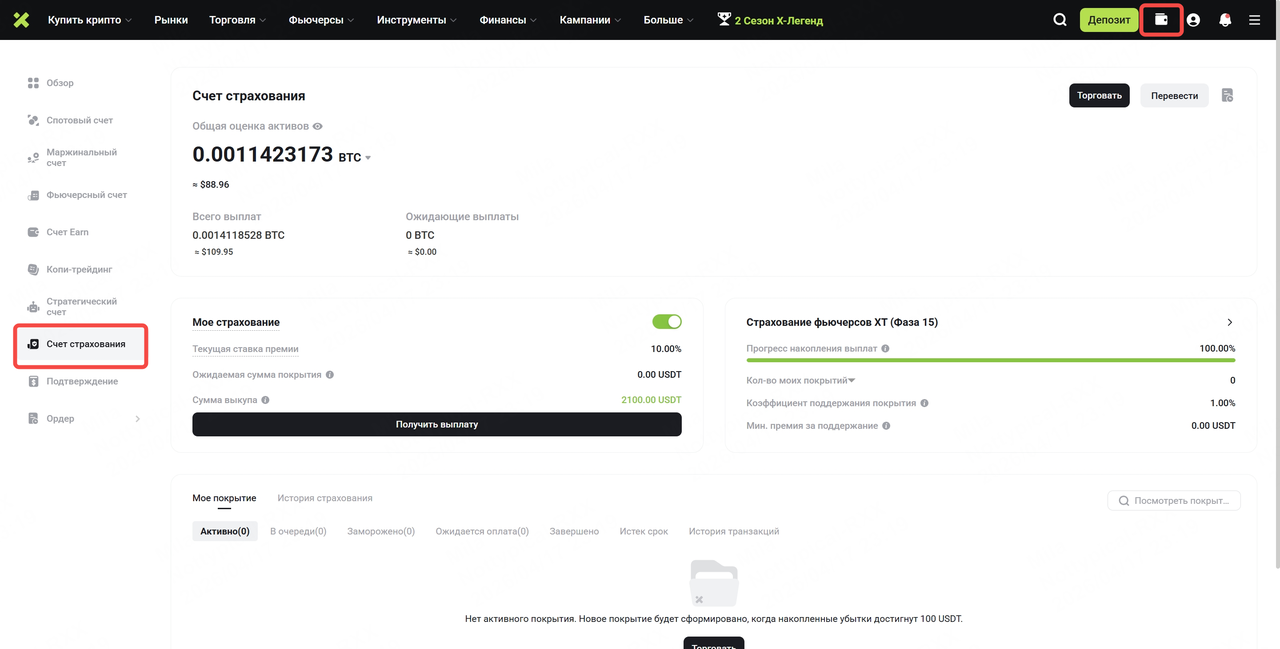Open Маржинальный счет in the sidebar
Viewport: 1280px width, 649px height.
(x=80, y=157)
